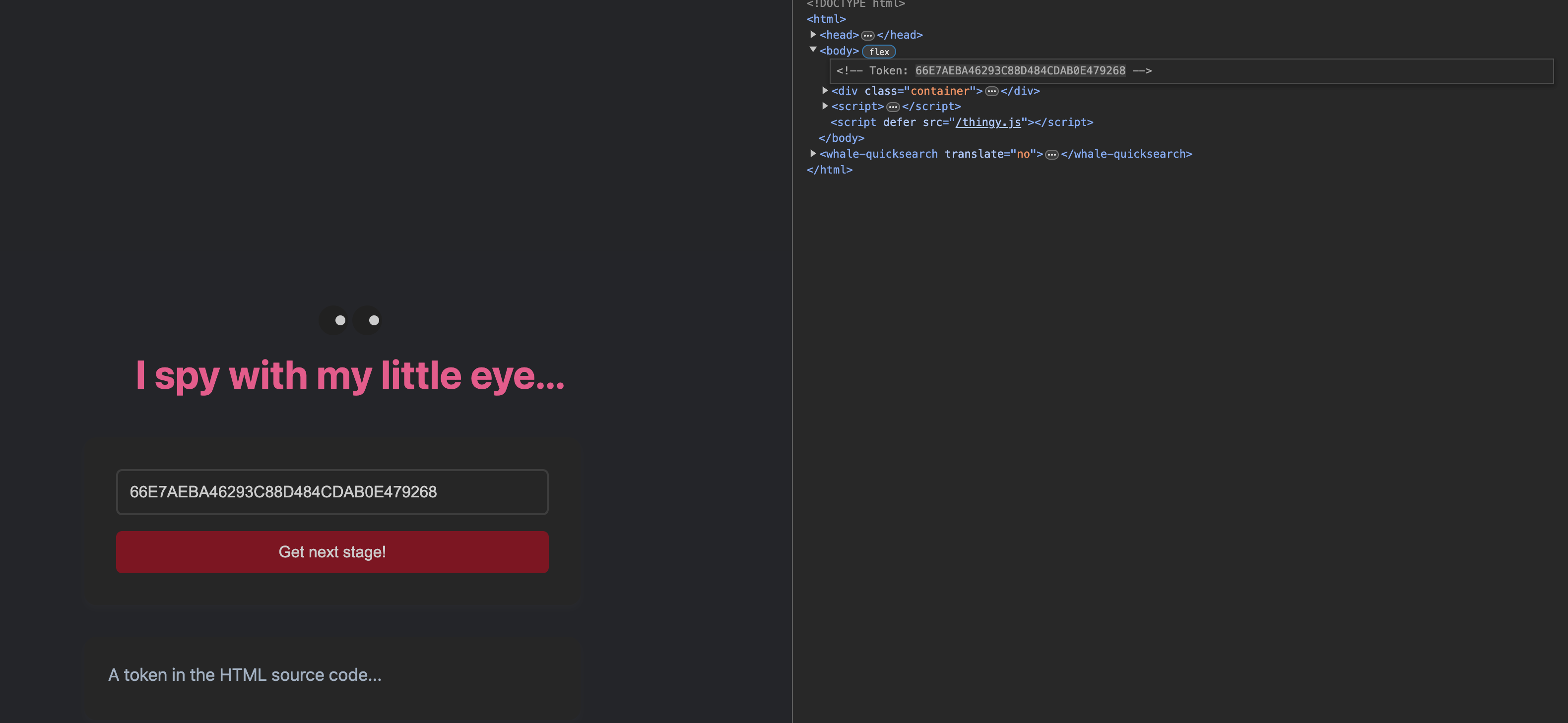The width and height of the screenshot is (1568, 723).
Task: Click the I spy heading text
Action: (x=350, y=375)
